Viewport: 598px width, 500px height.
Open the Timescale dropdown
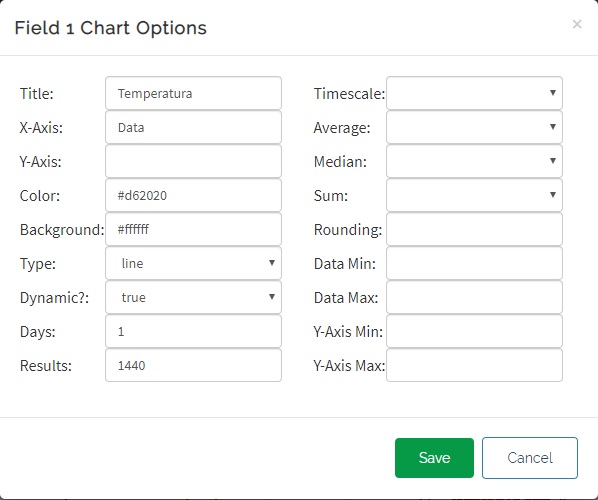[x=474, y=93]
